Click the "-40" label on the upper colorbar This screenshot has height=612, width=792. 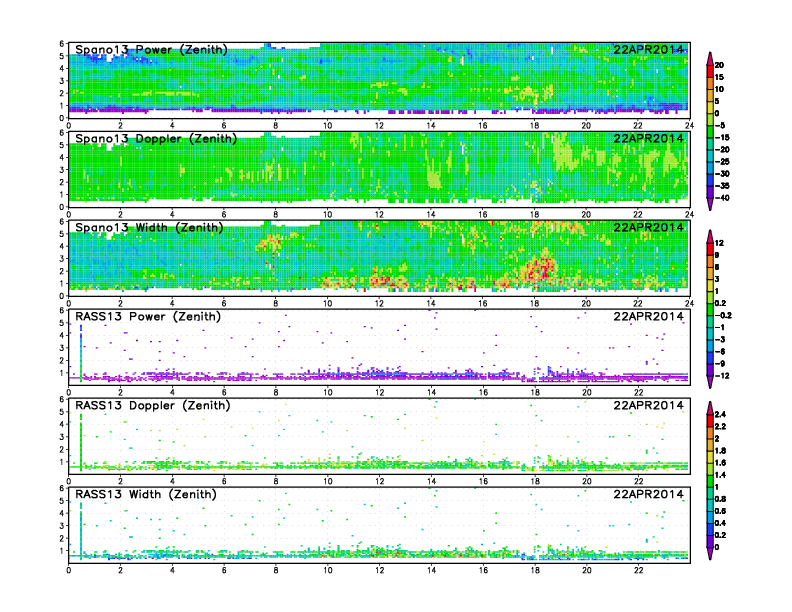(722, 198)
